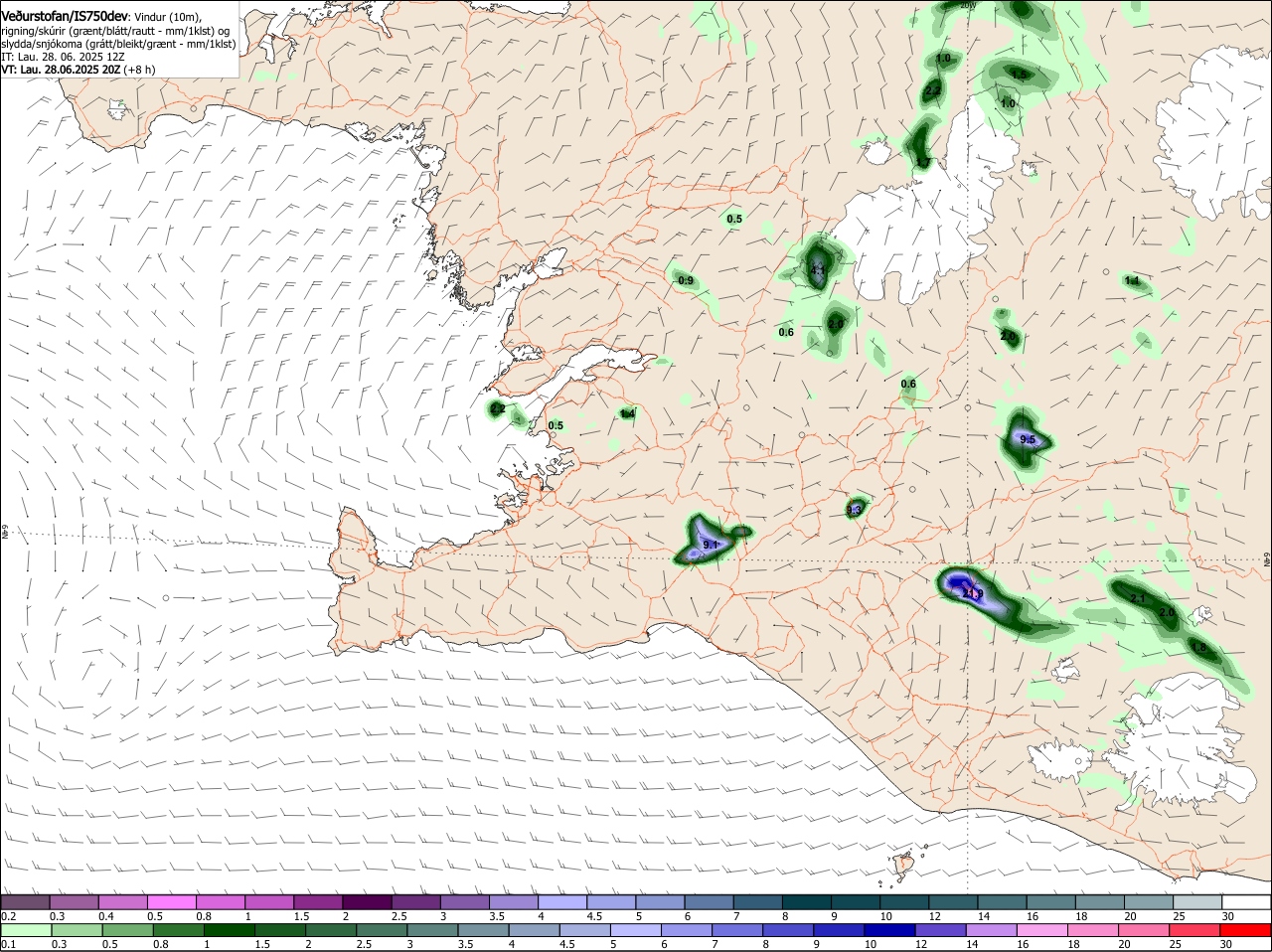The image size is (1272, 952).
Task: Select the light gray 25–30 snow legend swatch
Action: click(1196, 902)
